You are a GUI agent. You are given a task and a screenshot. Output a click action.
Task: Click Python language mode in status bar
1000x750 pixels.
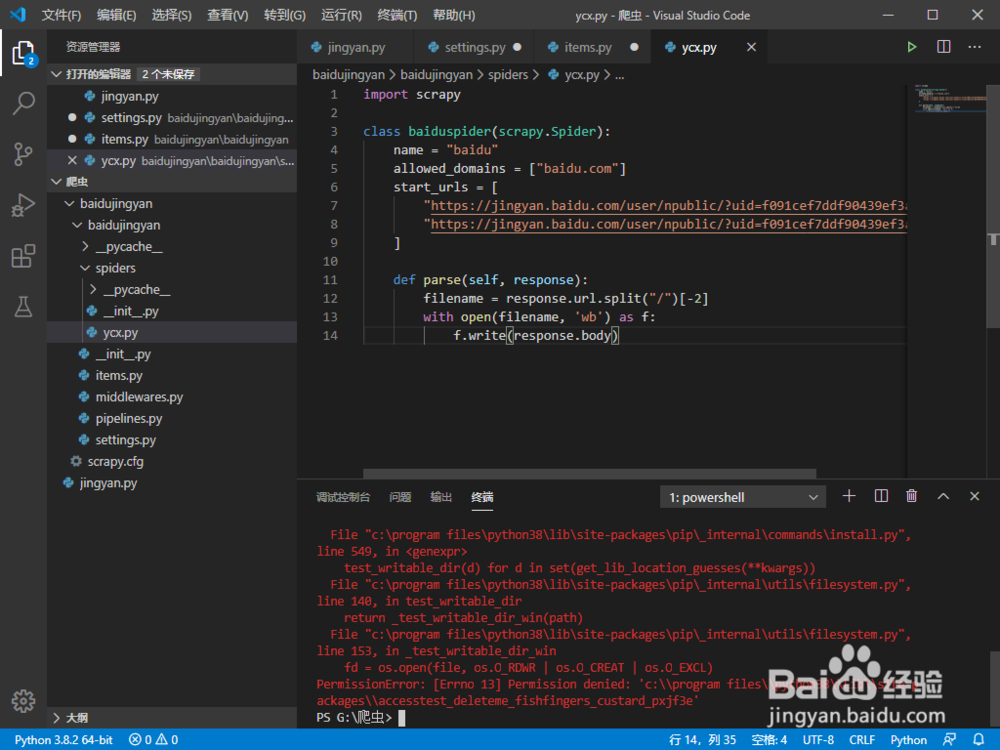[908, 740]
